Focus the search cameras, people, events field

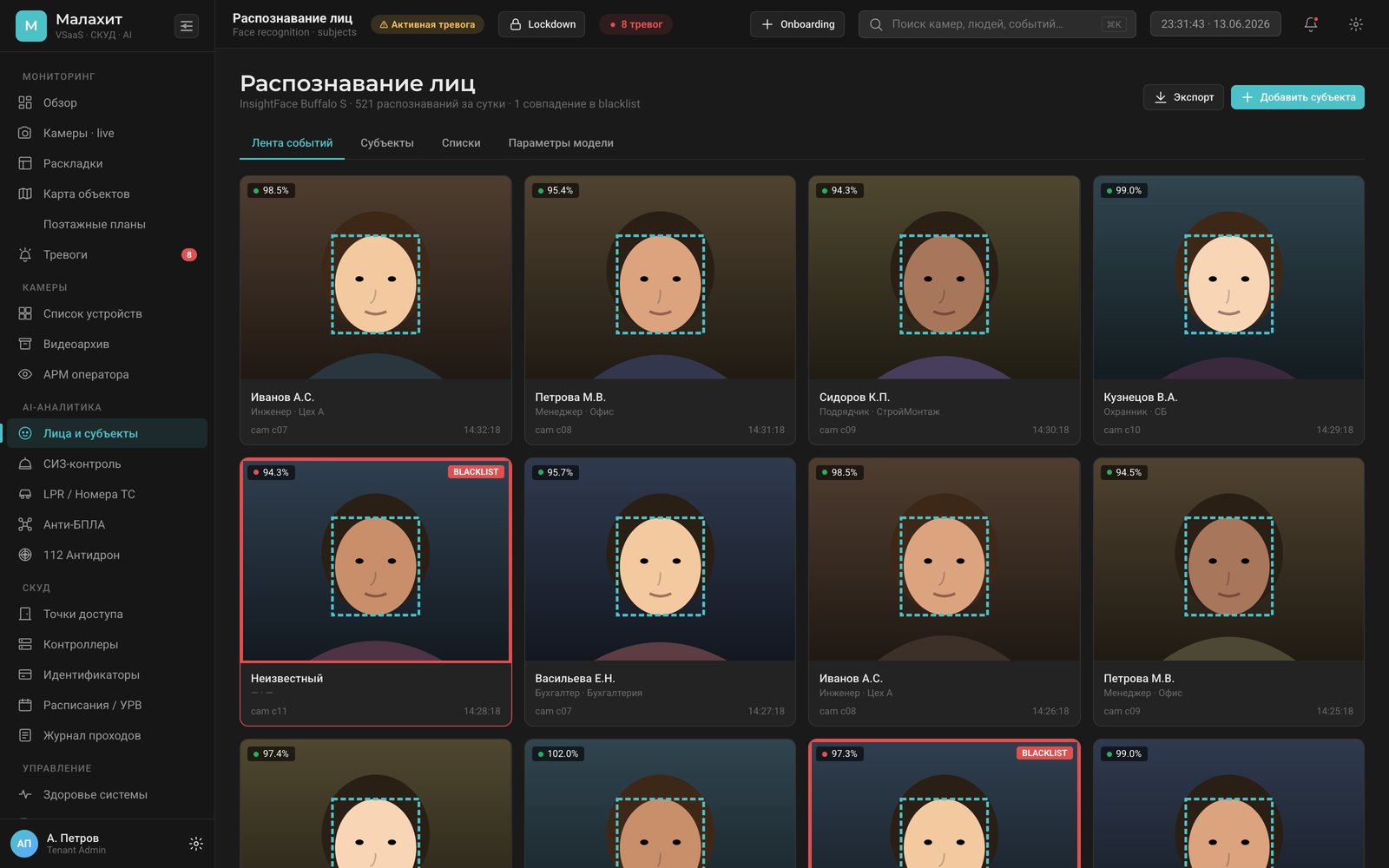[x=997, y=24]
